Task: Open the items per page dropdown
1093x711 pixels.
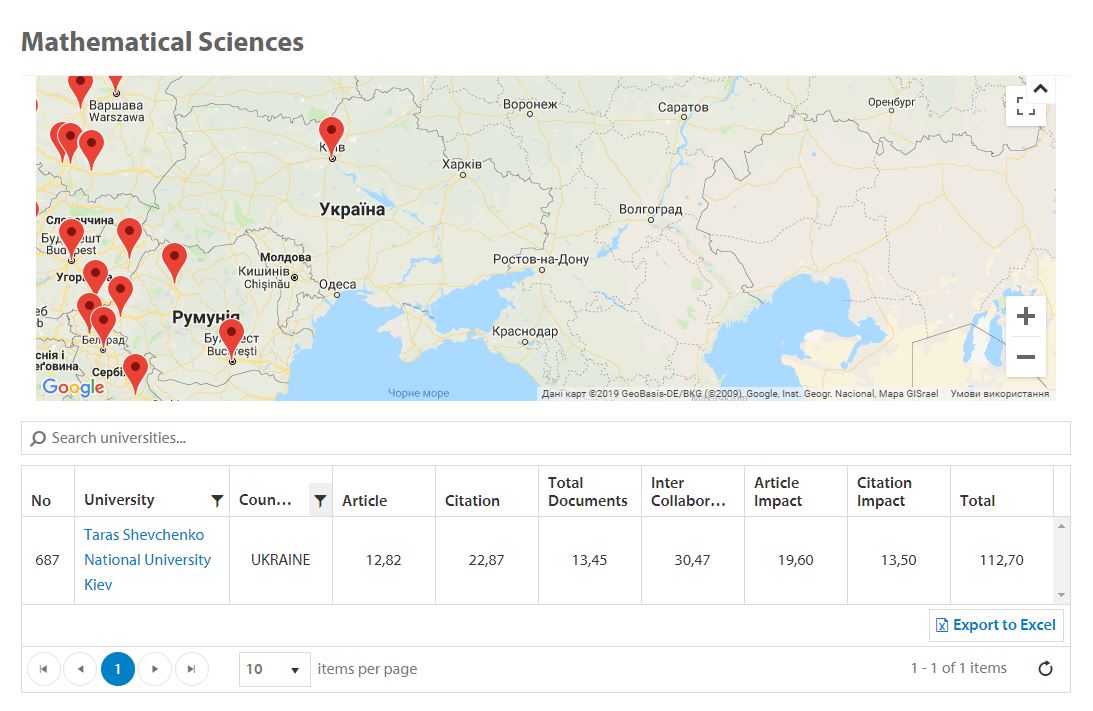Action: coord(275,669)
